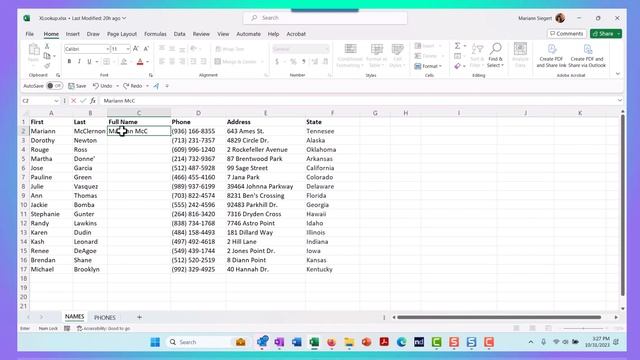The image size is (640, 360).
Task: Open Adobe Acrobat from the taskbar
Action: pyautogui.click(x=384, y=342)
